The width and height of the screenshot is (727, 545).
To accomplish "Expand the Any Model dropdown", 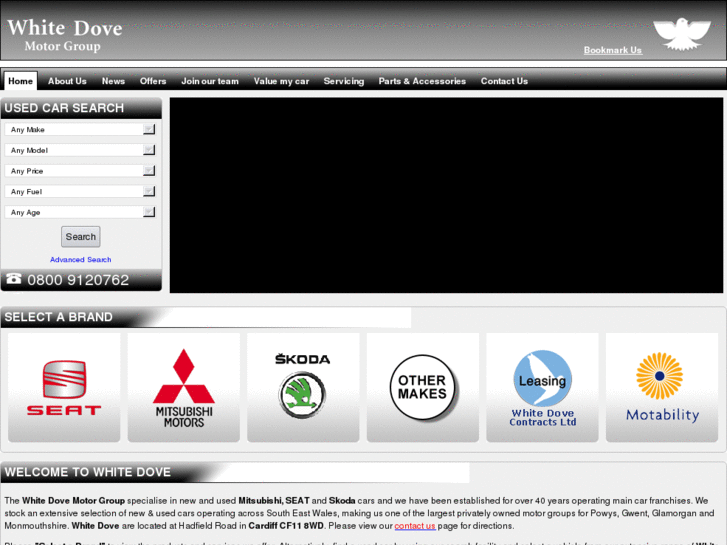I will coord(80,150).
